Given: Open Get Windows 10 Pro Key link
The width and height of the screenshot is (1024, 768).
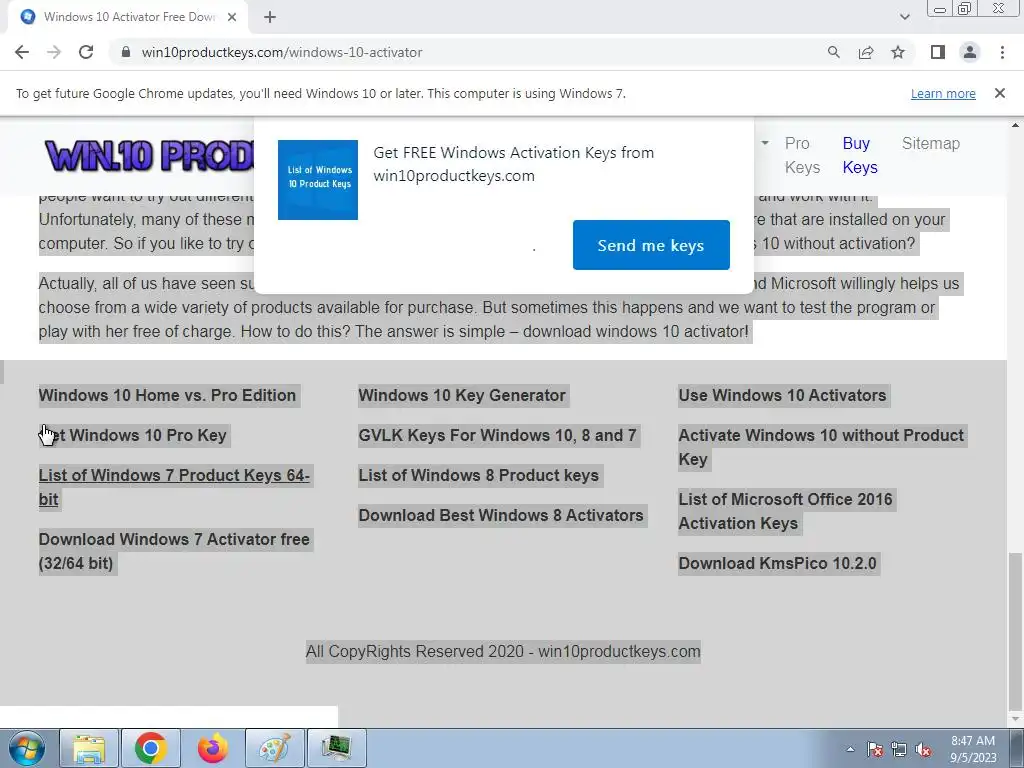Looking at the screenshot, I should tap(133, 435).
